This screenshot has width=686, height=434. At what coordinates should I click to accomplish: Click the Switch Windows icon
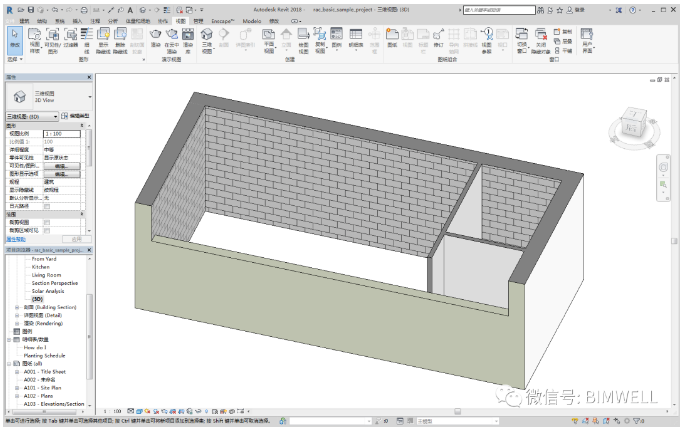pos(522,35)
